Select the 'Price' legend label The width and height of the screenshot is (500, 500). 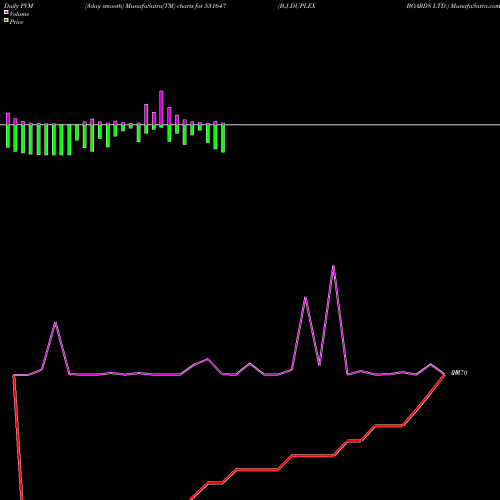(x=16, y=22)
